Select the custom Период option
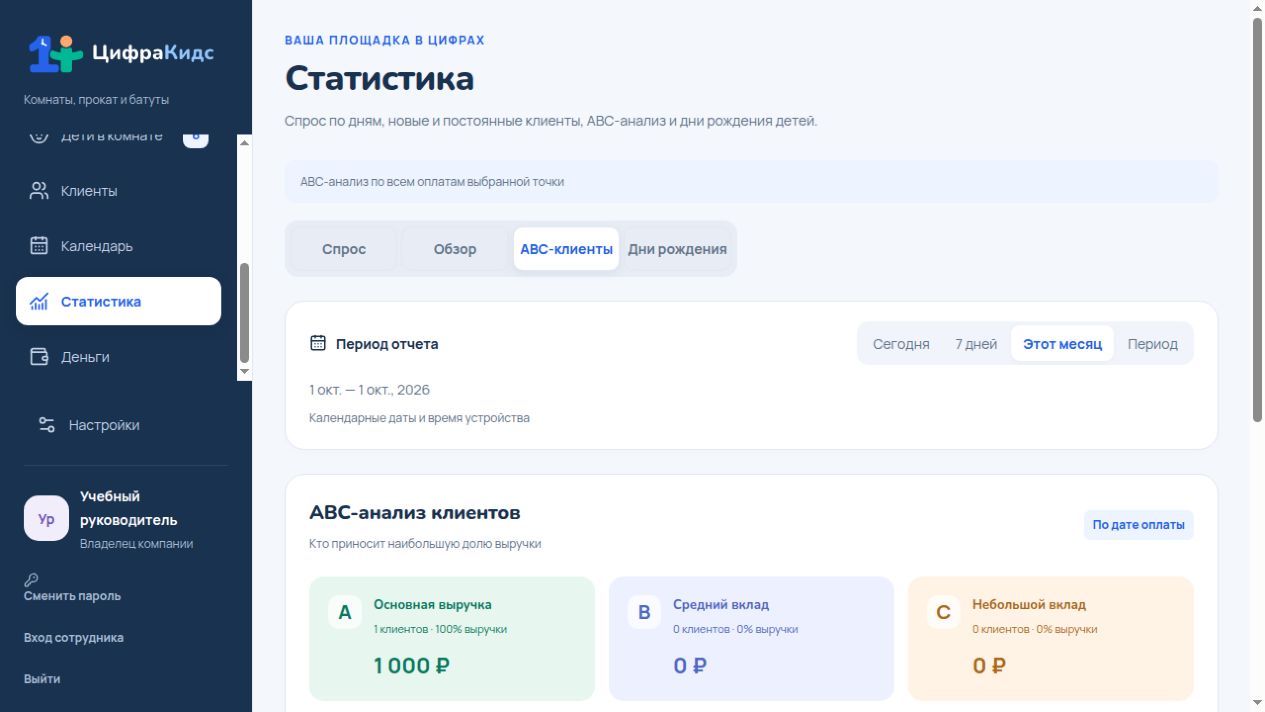 (x=1153, y=344)
